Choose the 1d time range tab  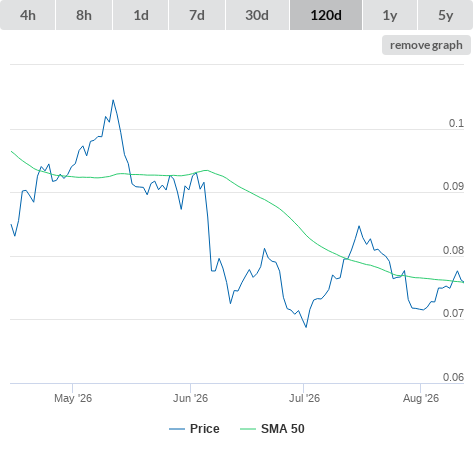pyautogui.click(x=141, y=15)
